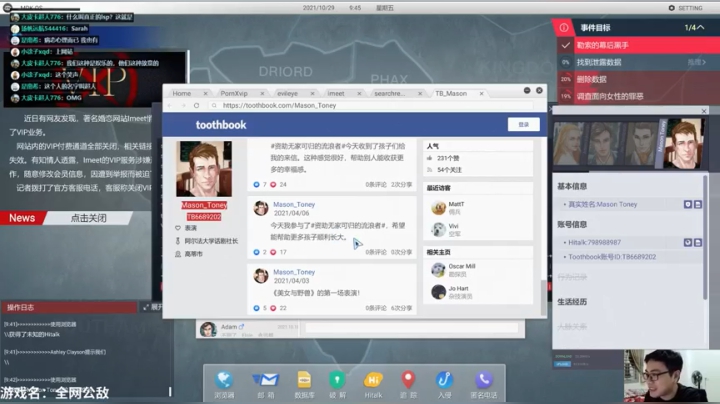720x404 pixels.
Task: Select the blonde woman character portrait
Action: click(x=569, y=143)
